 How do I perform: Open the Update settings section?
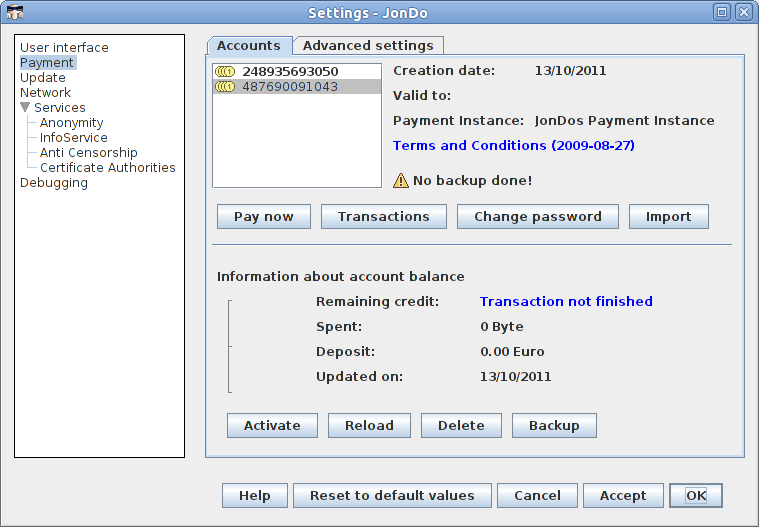(x=43, y=77)
